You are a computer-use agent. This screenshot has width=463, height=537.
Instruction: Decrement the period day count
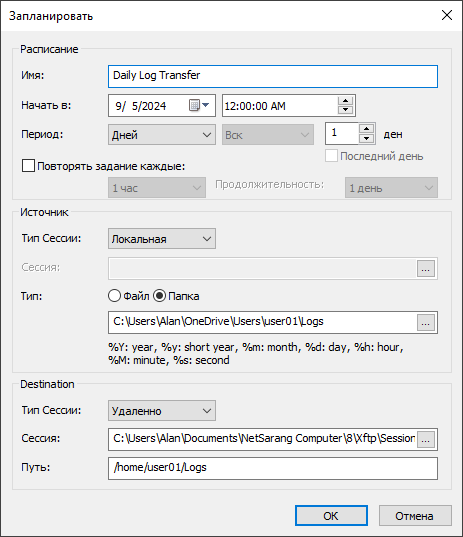point(366,138)
